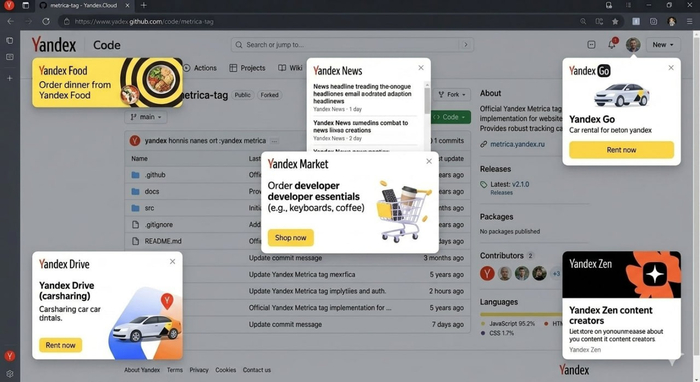Reload the page with refresh icon
The width and height of the screenshot is (700, 382).
[x=46, y=21]
